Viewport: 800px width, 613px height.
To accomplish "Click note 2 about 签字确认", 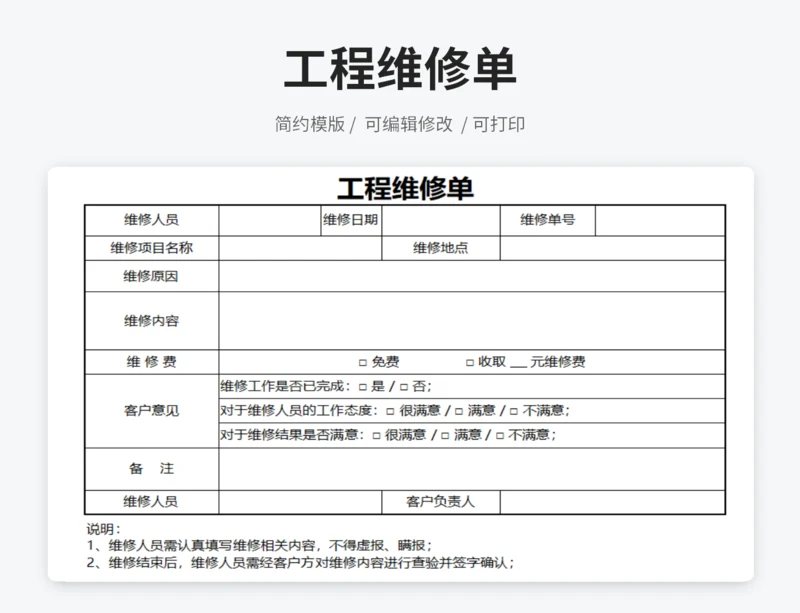I will click(301, 563).
